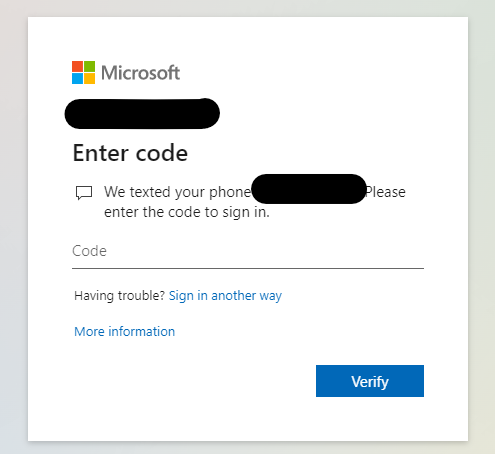Click the "Having trouble?" label

119,296
